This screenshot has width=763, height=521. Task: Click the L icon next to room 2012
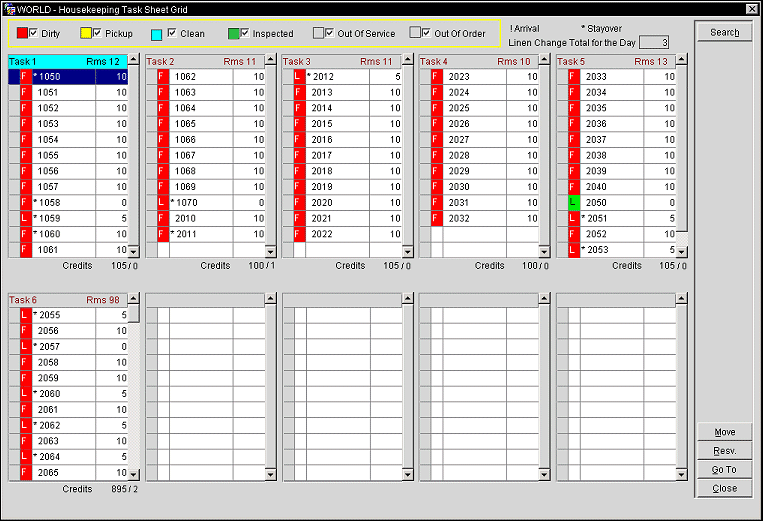300,77
